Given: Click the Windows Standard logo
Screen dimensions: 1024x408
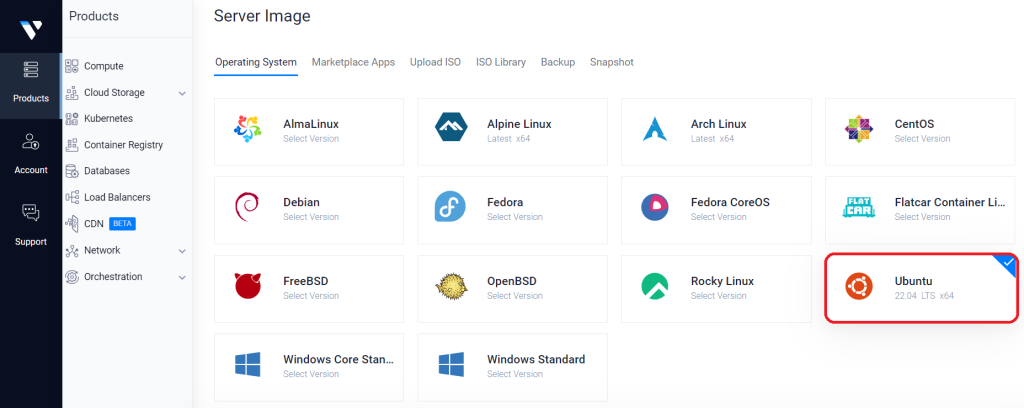Looking at the screenshot, I should click(451, 364).
